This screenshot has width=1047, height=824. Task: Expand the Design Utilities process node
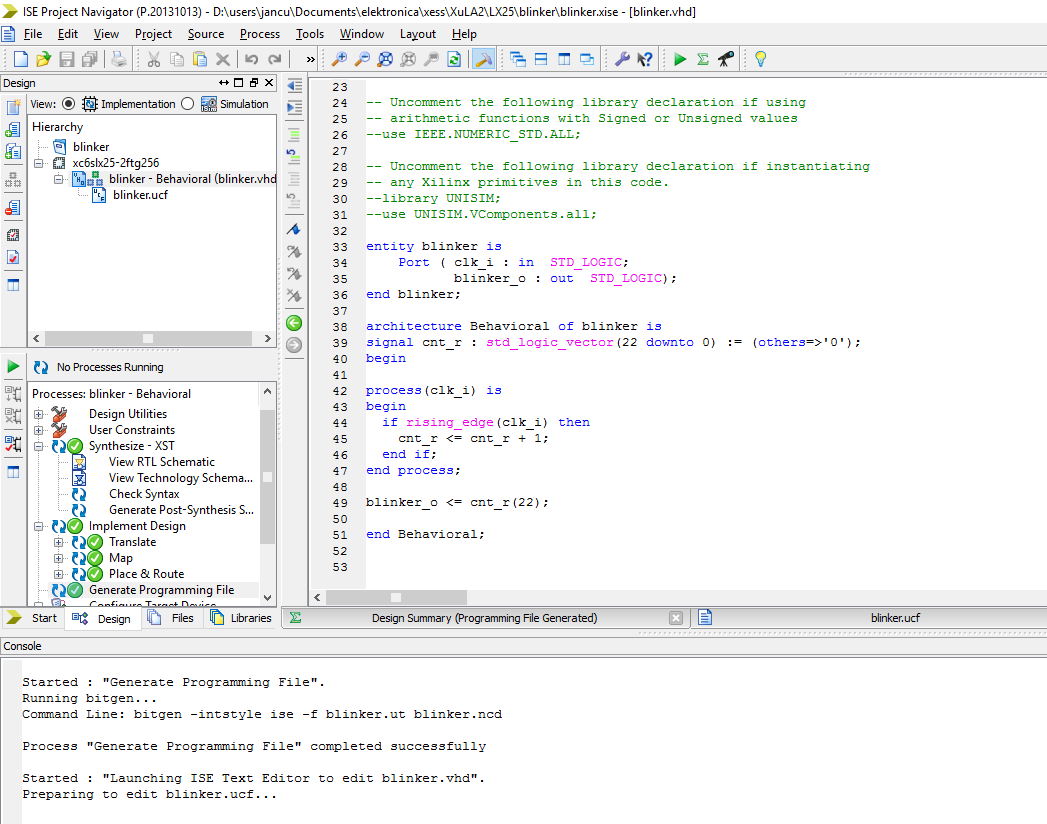pos(39,414)
